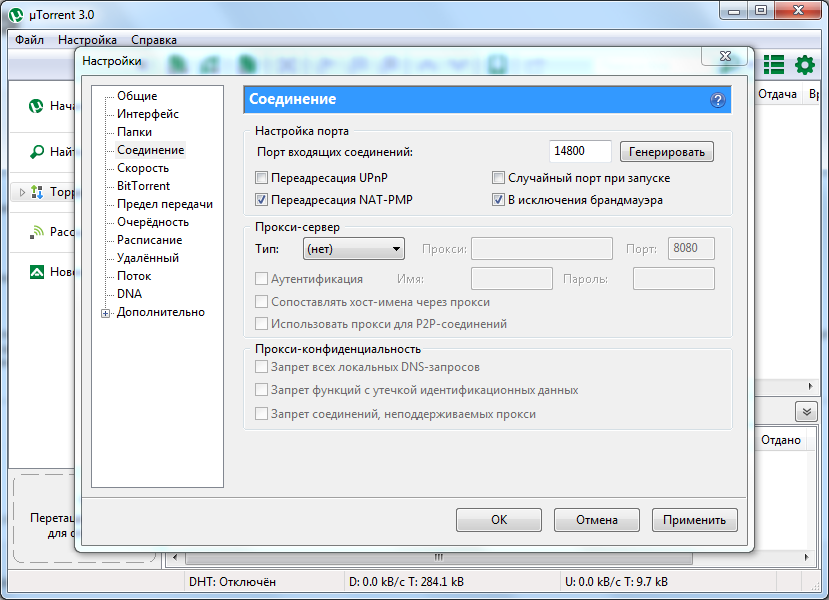Click the Отмена button
The height and width of the screenshot is (600, 829).
[x=596, y=520]
